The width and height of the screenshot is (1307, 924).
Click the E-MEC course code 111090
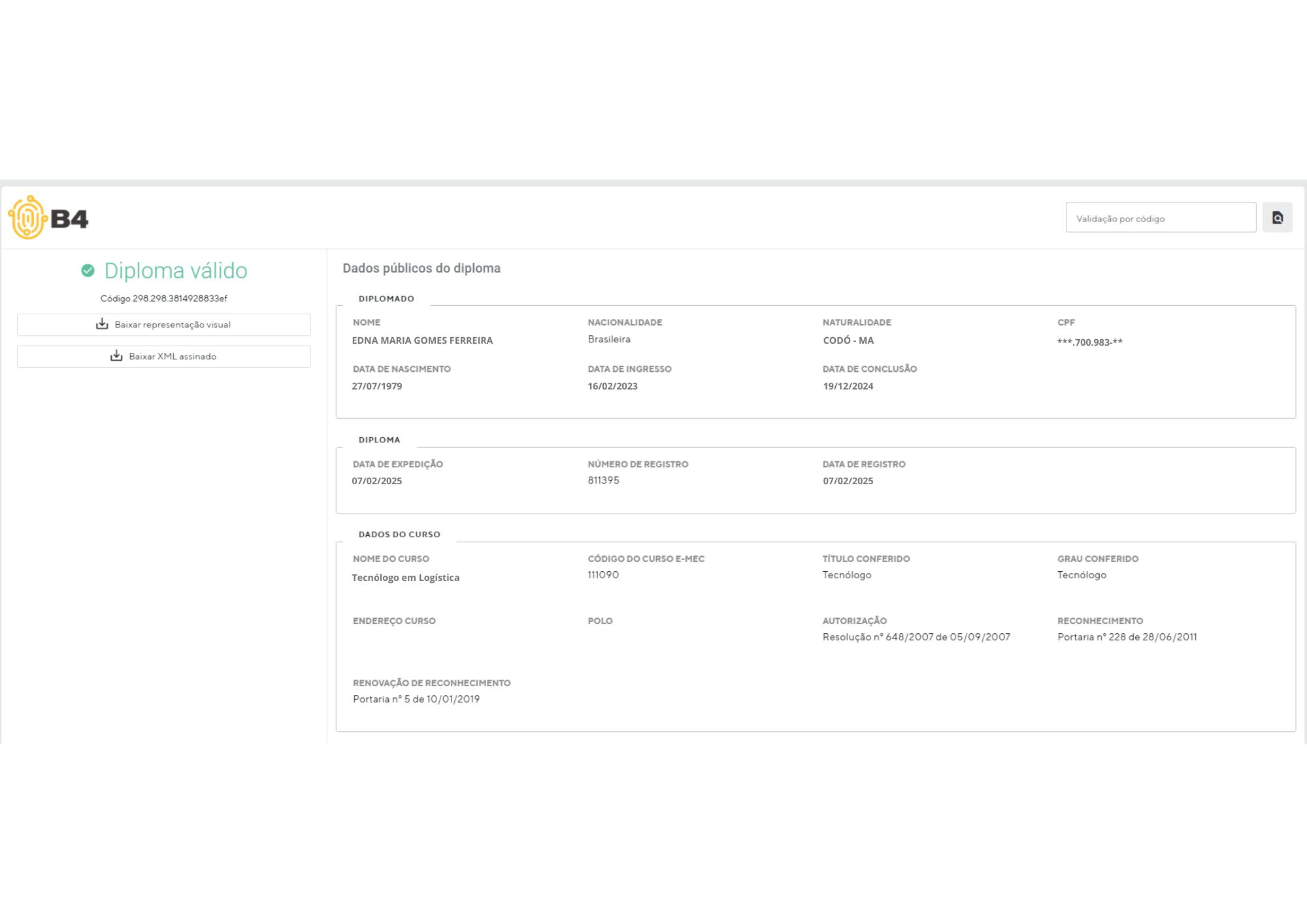click(x=603, y=575)
